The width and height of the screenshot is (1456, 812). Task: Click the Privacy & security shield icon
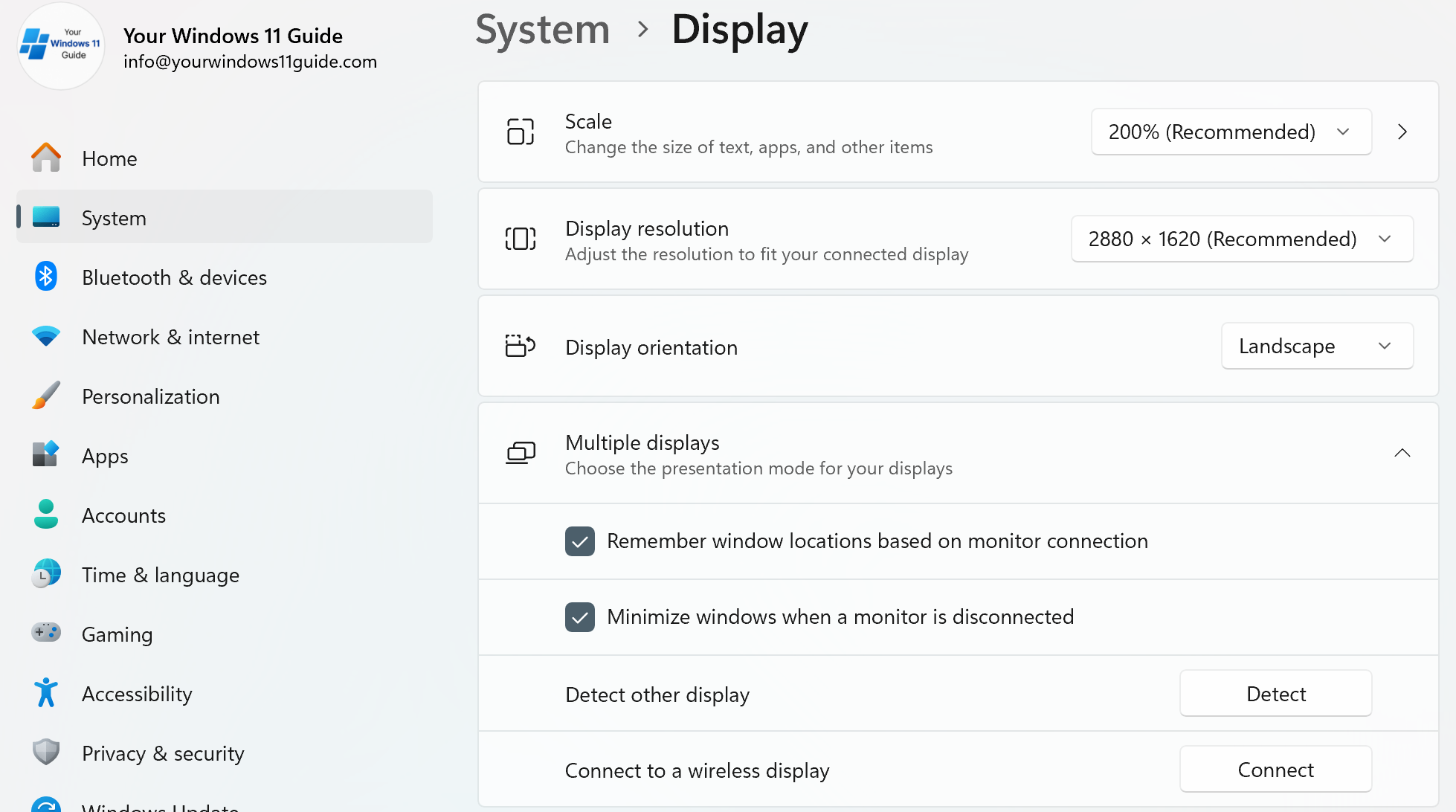coord(46,752)
